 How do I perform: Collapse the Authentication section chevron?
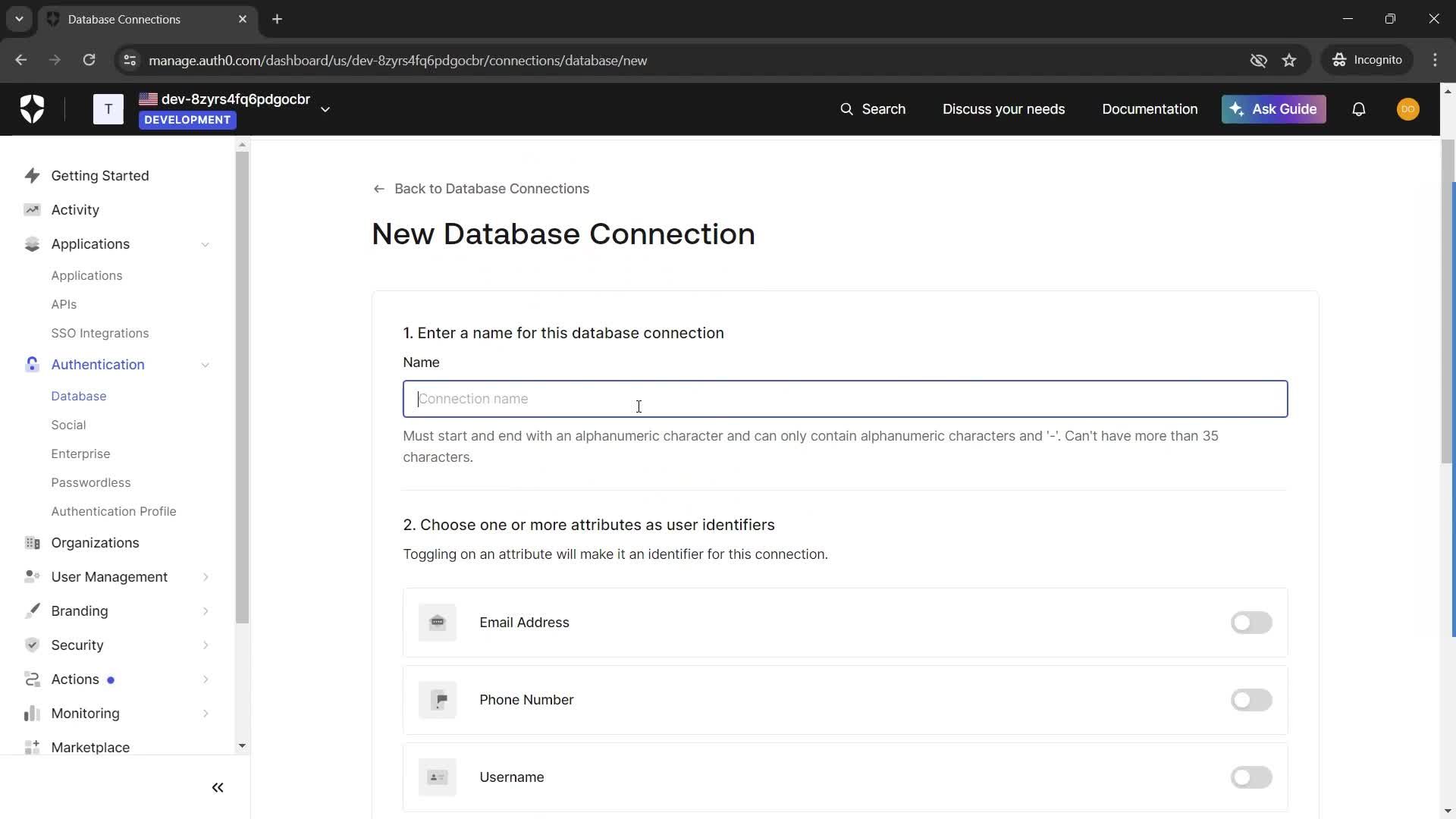(206, 365)
